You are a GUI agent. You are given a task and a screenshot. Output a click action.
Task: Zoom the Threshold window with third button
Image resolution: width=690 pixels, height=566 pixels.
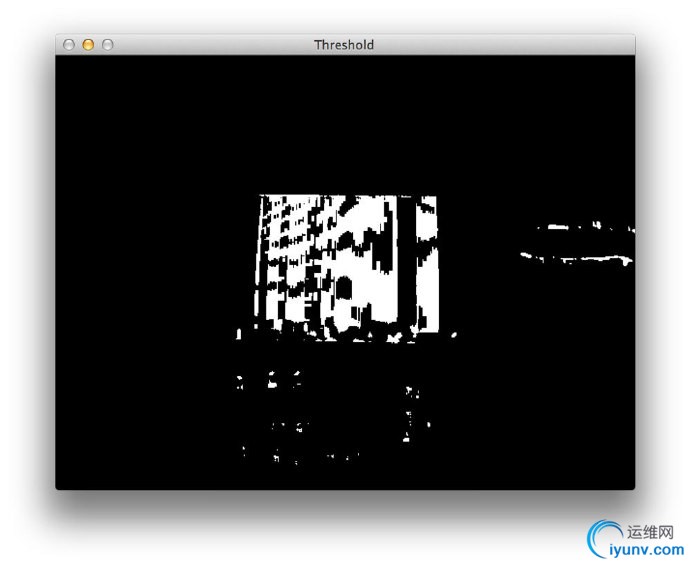tap(107, 44)
